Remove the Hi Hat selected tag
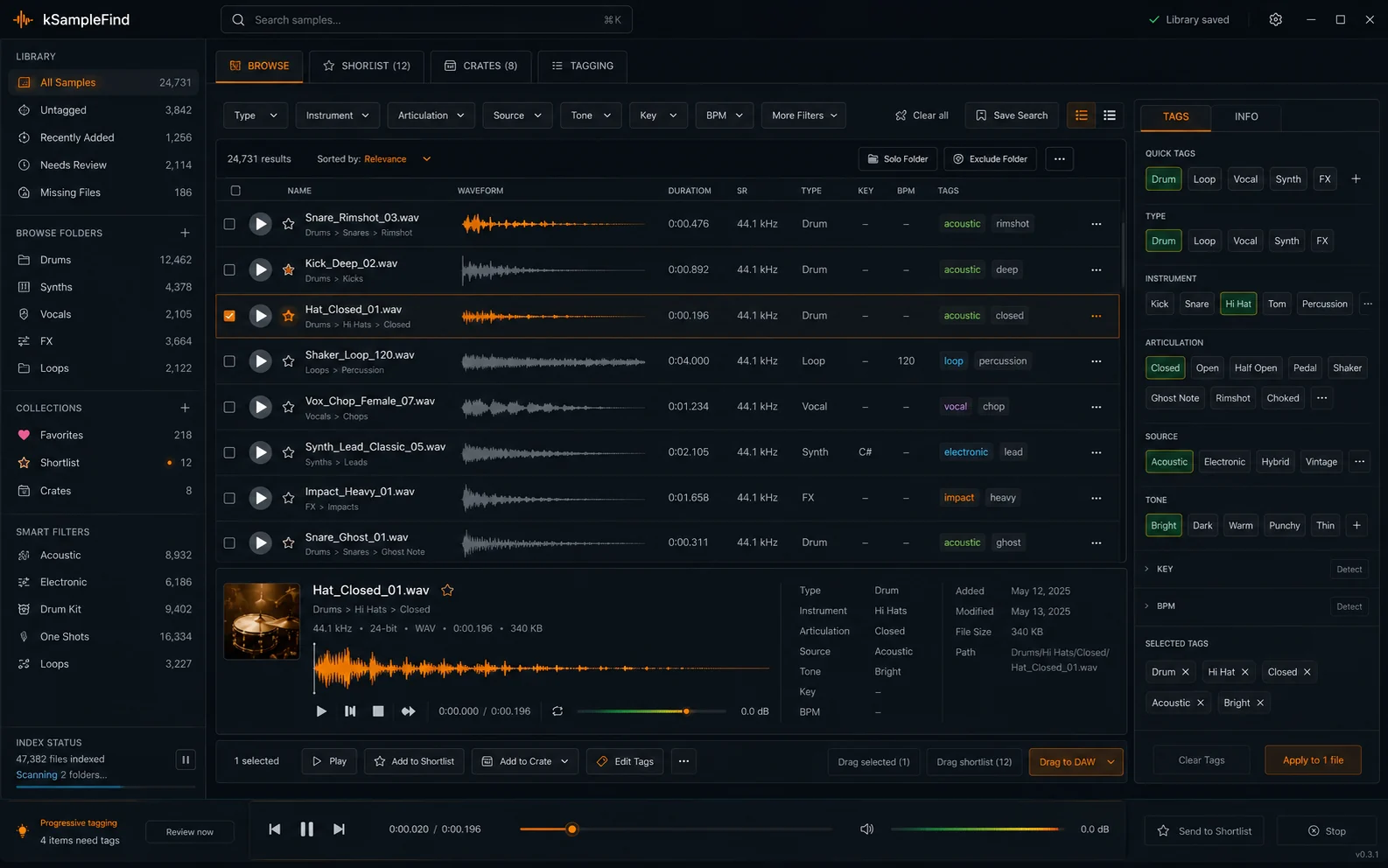 pyautogui.click(x=1244, y=672)
